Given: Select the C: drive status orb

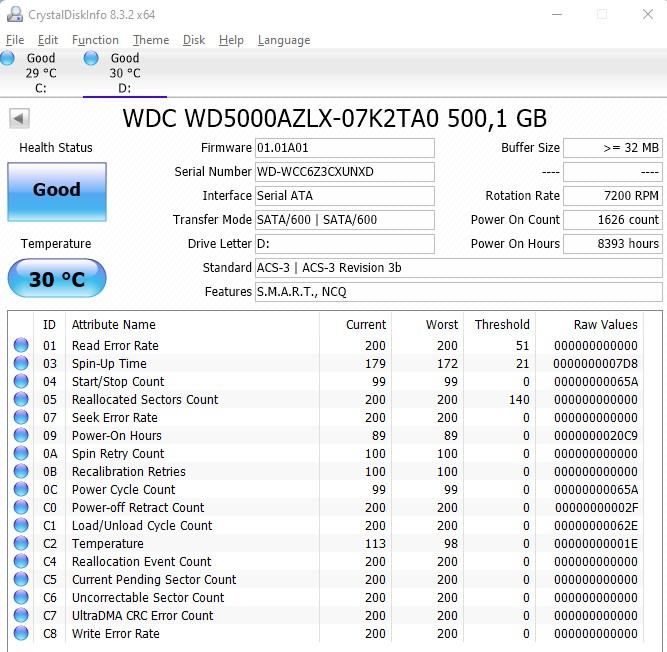Looking at the screenshot, I should (8, 59).
